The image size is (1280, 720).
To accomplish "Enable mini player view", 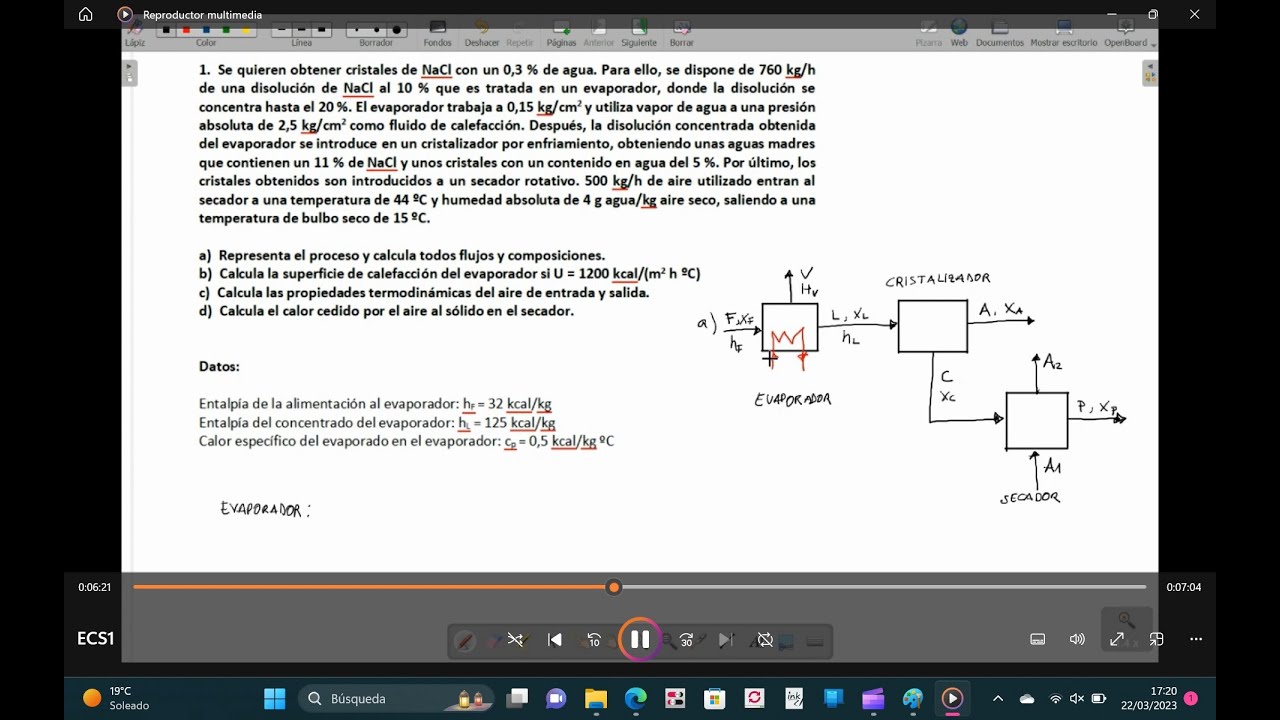I will pos(1156,639).
